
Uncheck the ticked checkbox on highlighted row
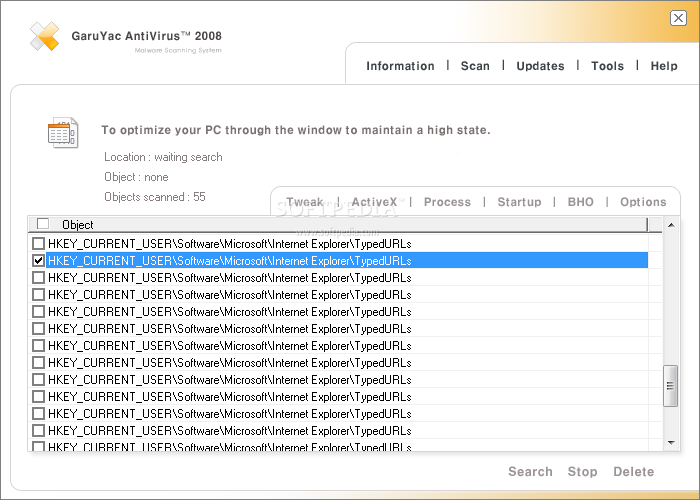click(x=38, y=260)
